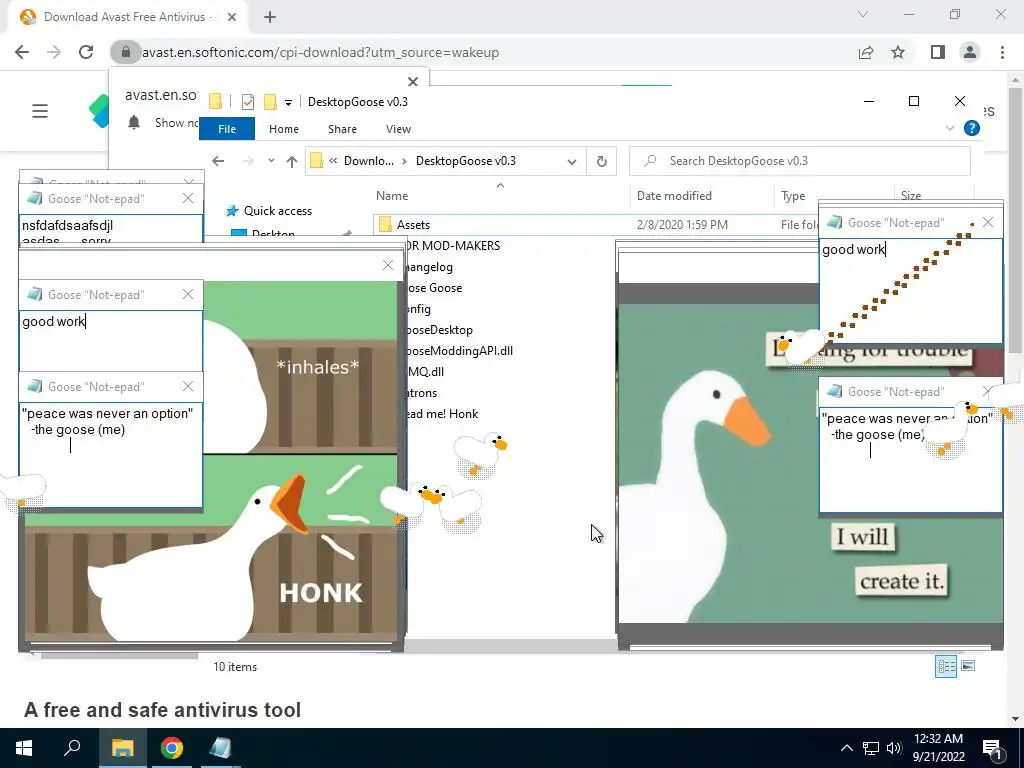
Task: Share this page from the address bar
Action: [x=866, y=52]
